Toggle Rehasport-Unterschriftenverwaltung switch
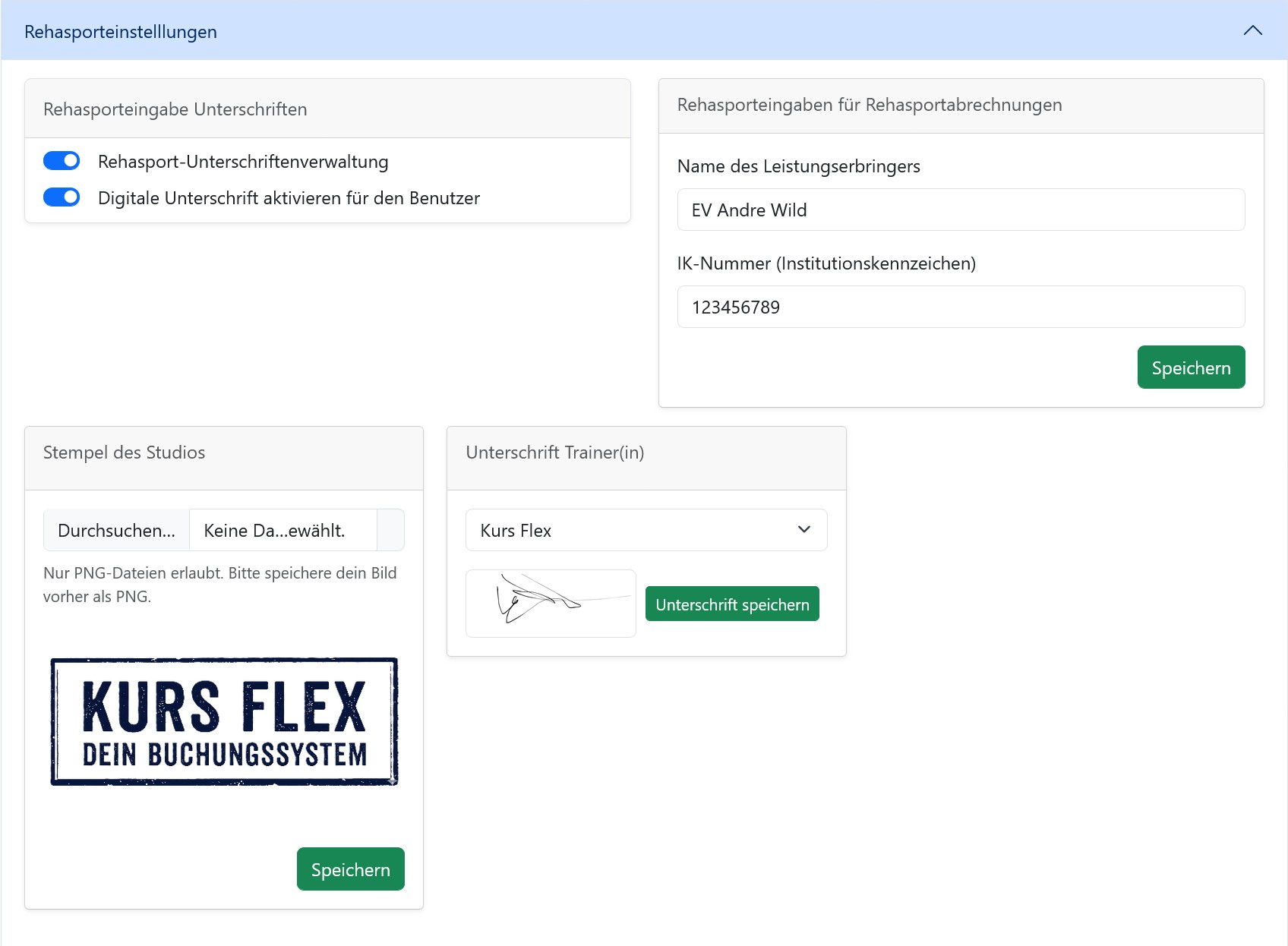Viewport: 1288px width, 946px height. point(62,161)
